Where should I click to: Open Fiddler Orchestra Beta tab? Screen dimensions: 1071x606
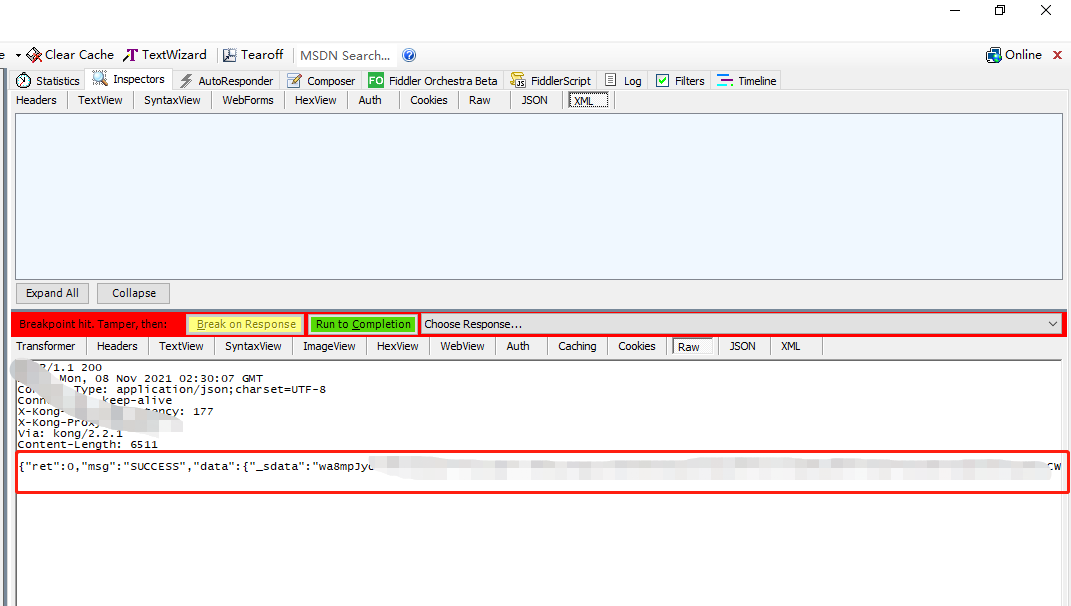point(433,81)
